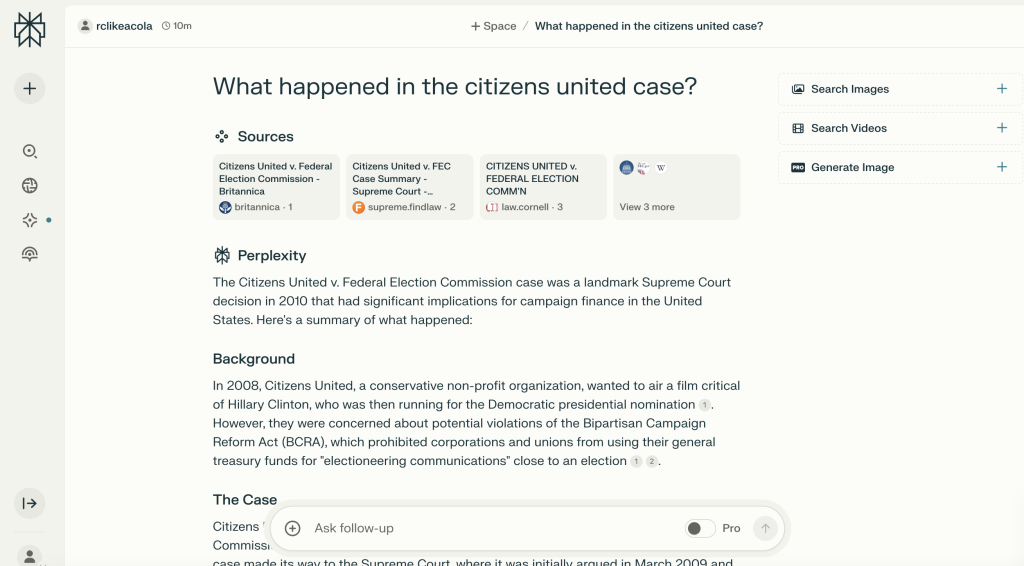Expand Search Videos option

coord(896,128)
